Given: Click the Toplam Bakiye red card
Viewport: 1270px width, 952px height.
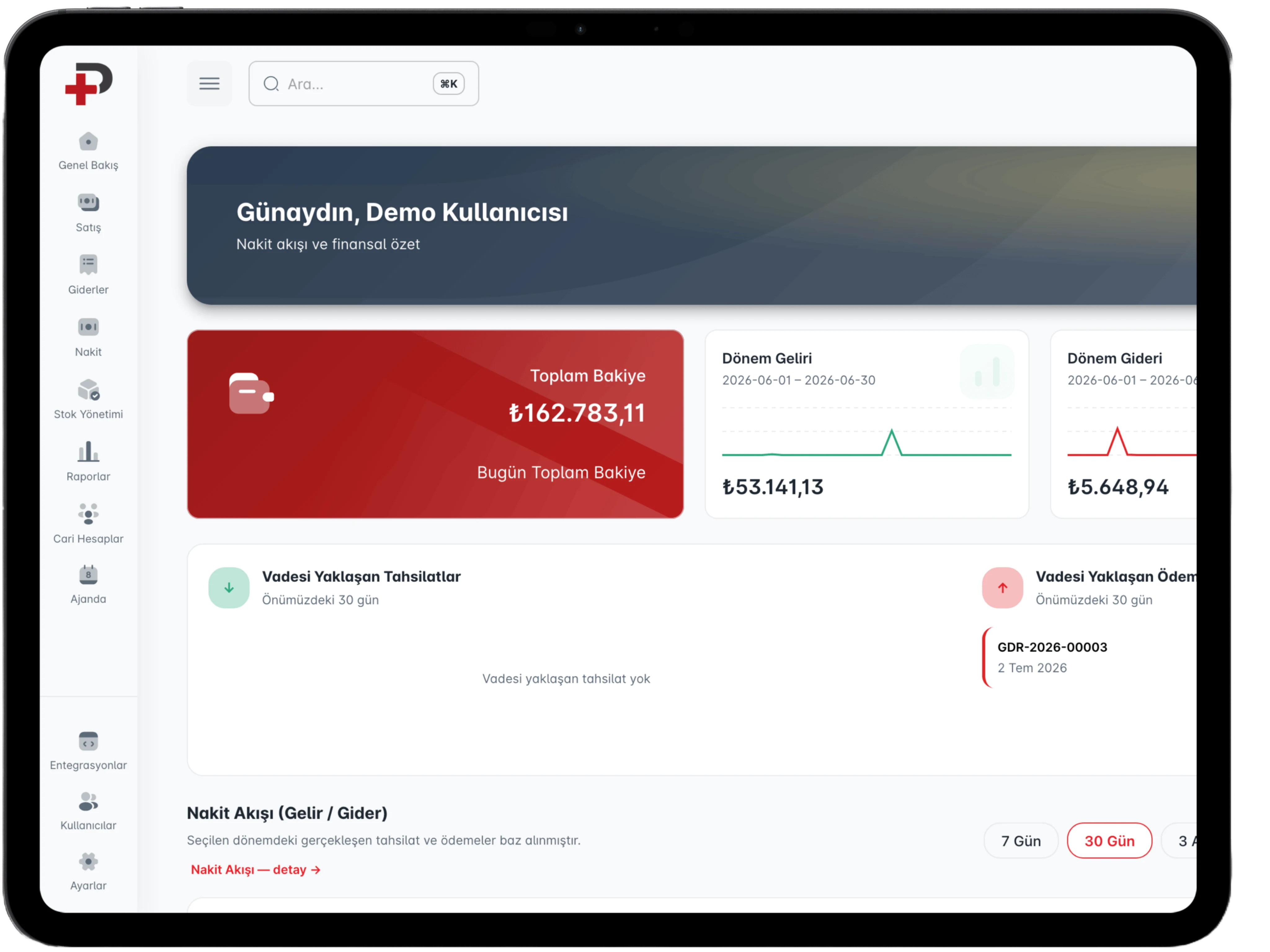Looking at the screenshot, I should [435, 424].
